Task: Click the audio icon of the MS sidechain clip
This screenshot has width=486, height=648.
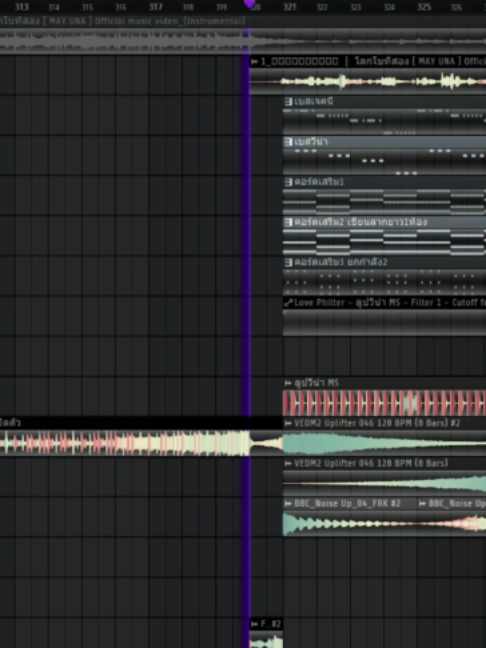Action: click(x=288, y=383)
